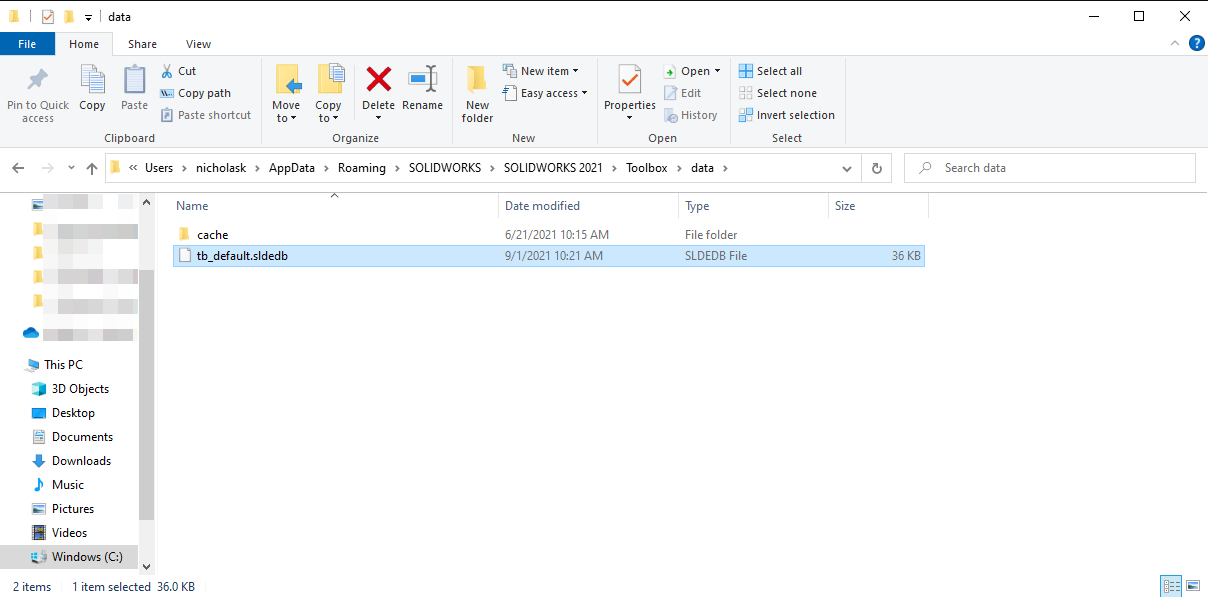The height and width of the screenshot is (597, 1208).
Task: Open the Easy access dropdown
Action: (x=545, y=93)
